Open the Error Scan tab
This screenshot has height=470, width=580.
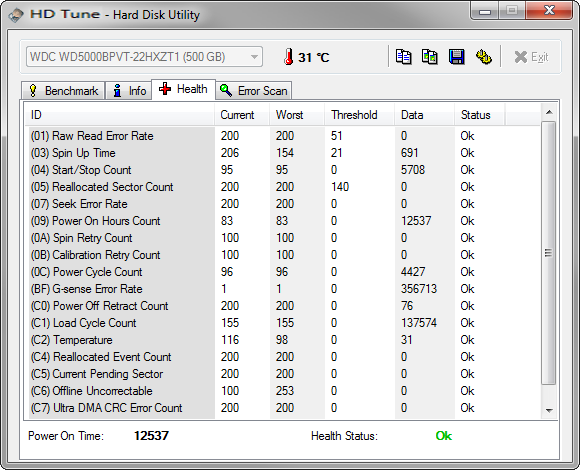point(254,91)
